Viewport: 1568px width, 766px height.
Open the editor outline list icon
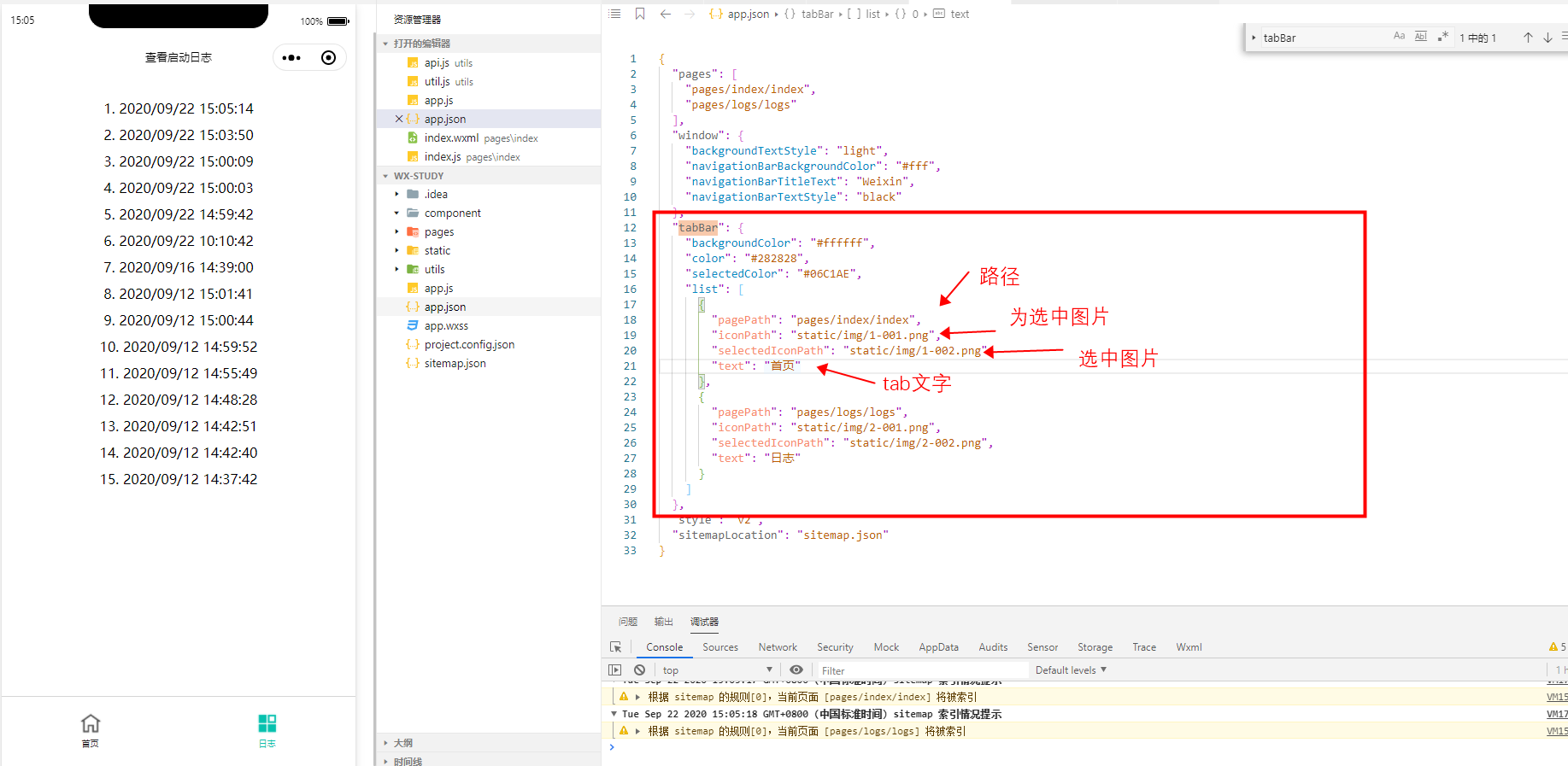[x=614, y=14]
